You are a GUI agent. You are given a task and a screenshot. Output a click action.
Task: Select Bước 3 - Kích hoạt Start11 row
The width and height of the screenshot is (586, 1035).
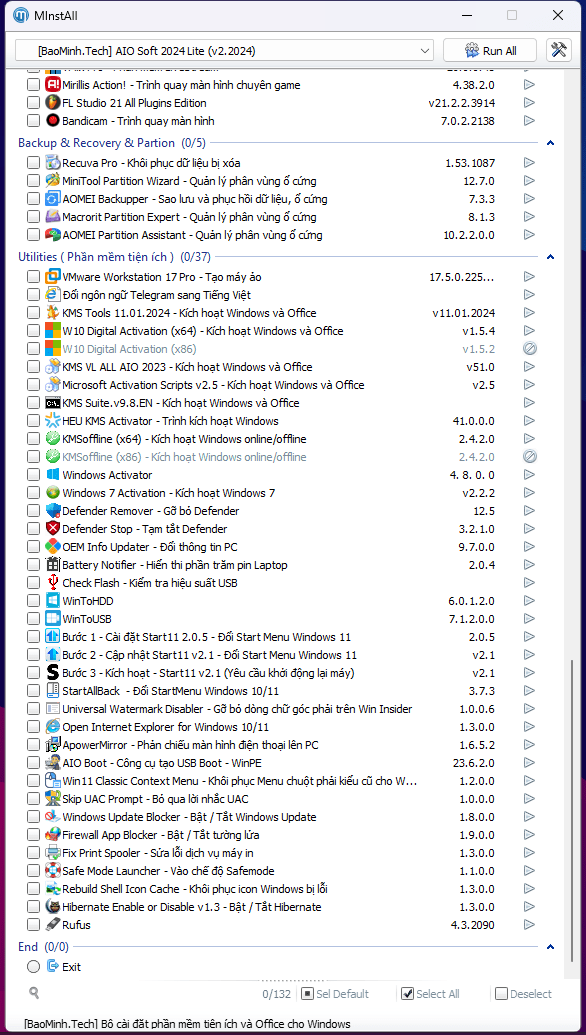tap(209, 673)
